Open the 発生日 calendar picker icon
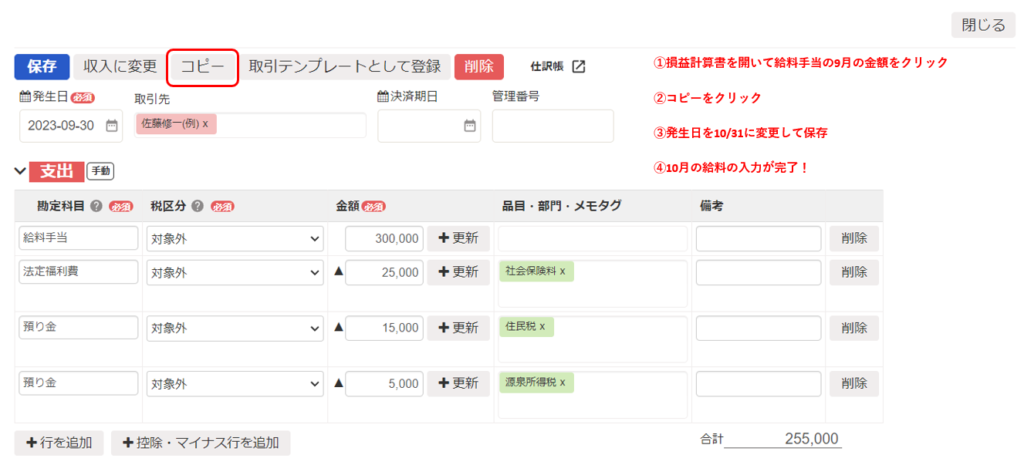 pyautogui.click(x=112, y=126)
